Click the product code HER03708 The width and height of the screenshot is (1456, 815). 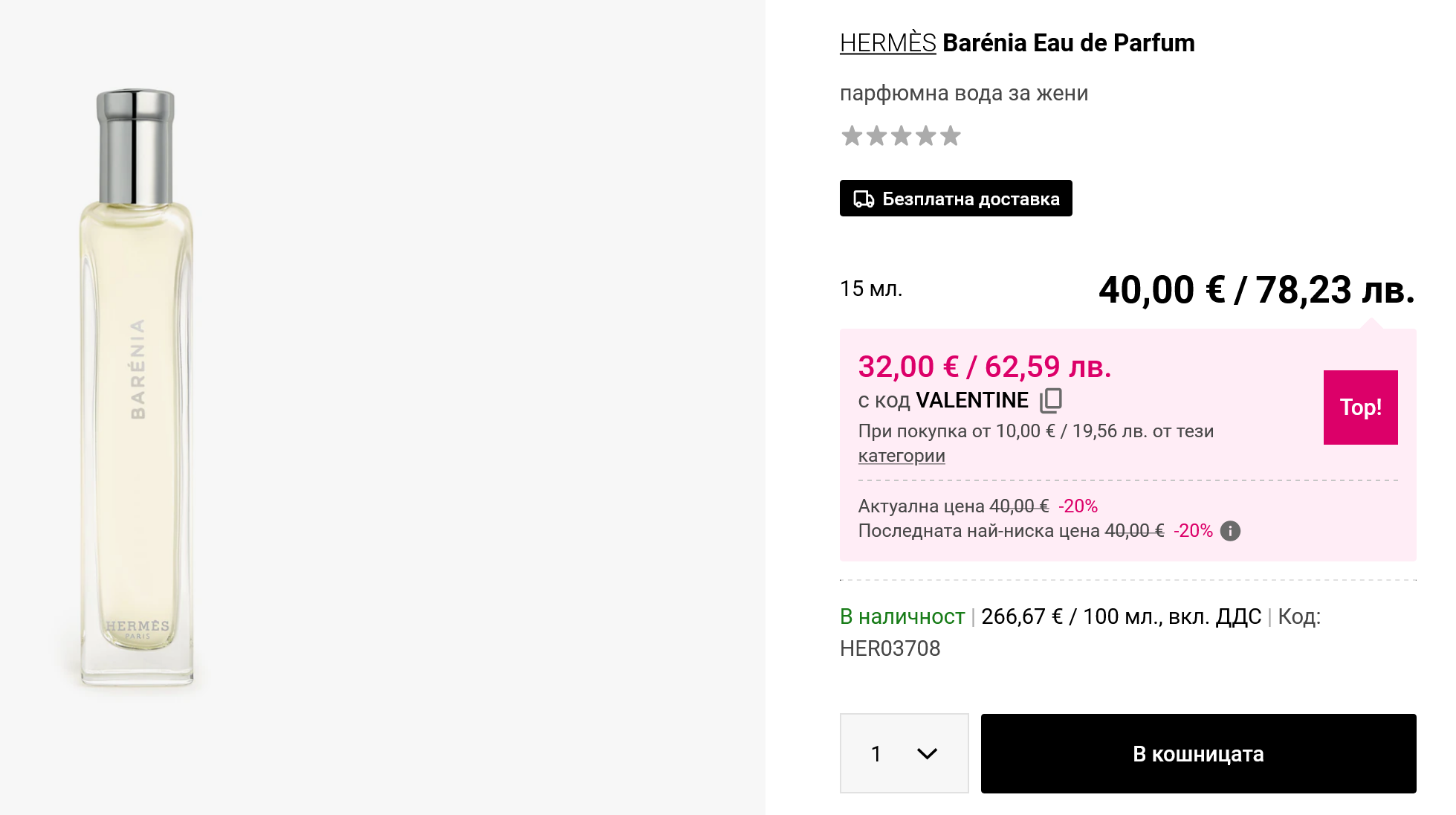click(x=890, y=648)
